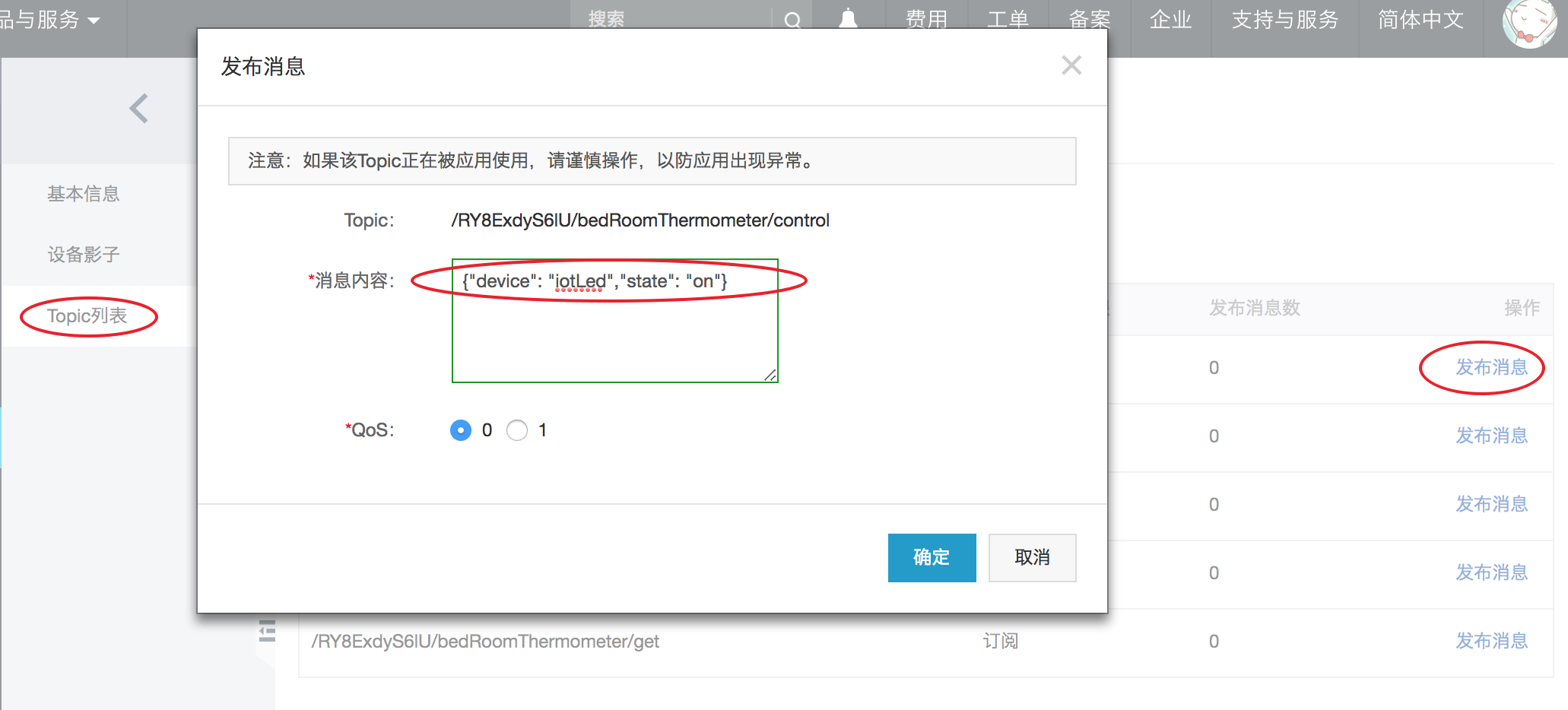The width and height of the screenshot is (1568, 710).
Task: Open the notifications bell icon
Action: coord(848,19)
